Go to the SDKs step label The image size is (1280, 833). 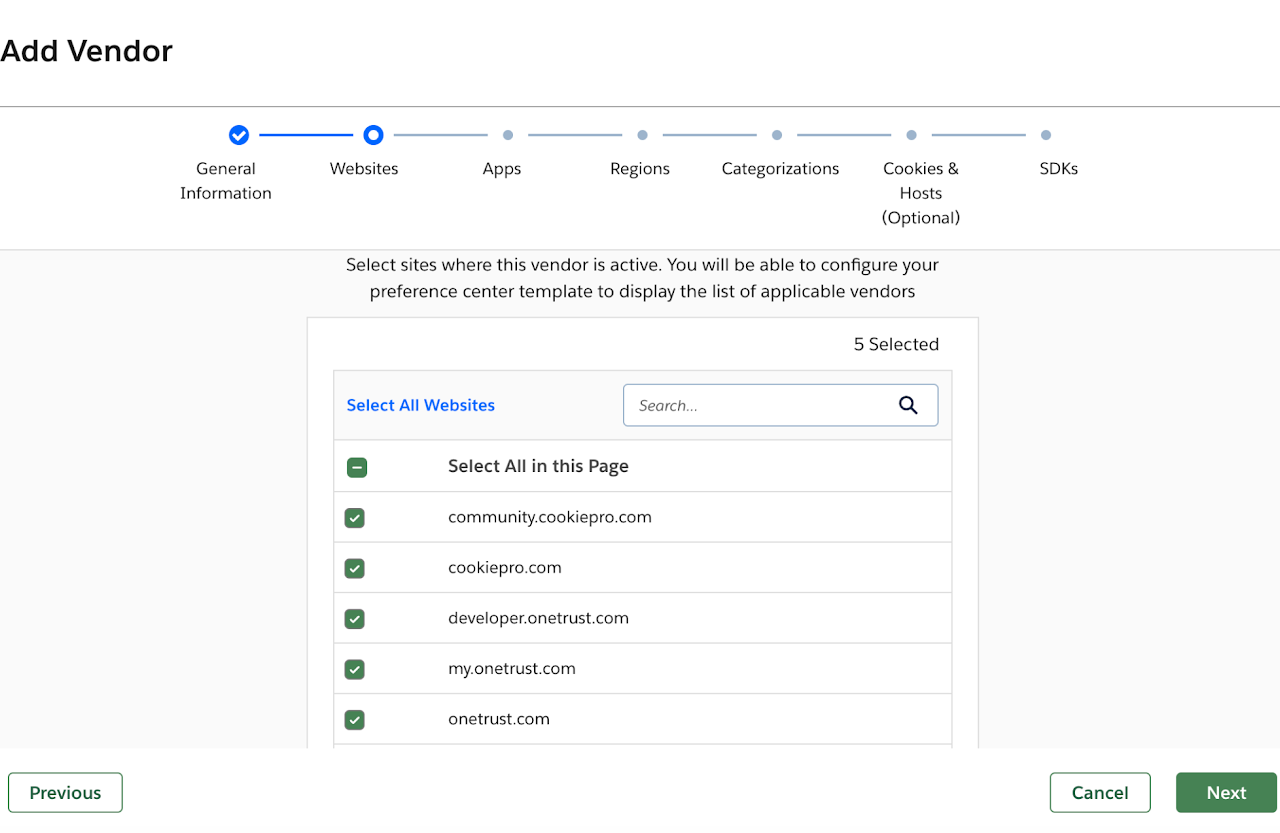coord(1059,169)
